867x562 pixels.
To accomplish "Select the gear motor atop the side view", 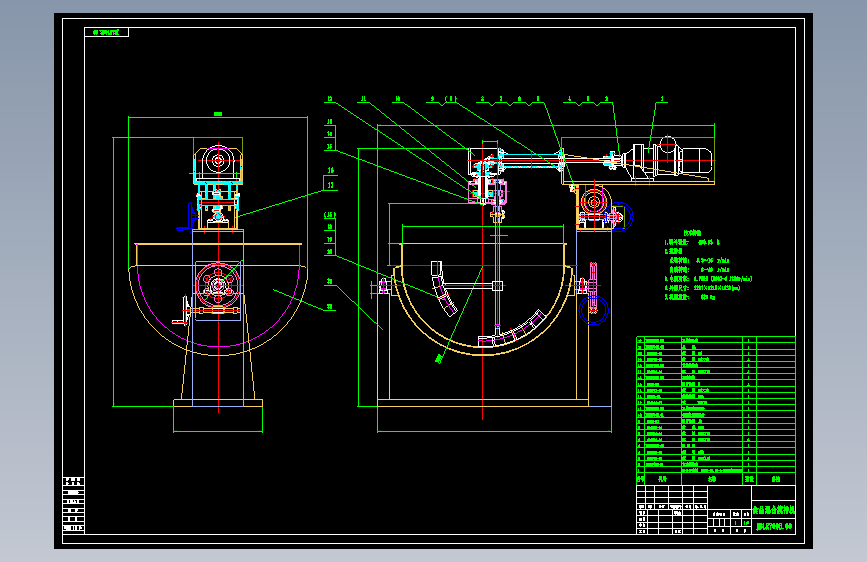I will (x=218, y=161).
